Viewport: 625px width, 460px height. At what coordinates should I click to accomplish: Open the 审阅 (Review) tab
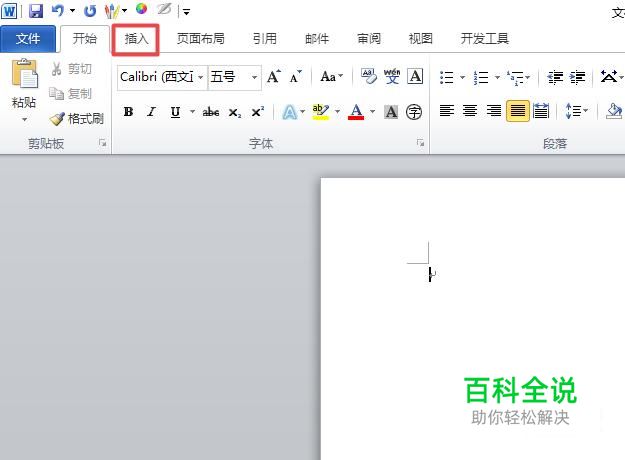369,39
